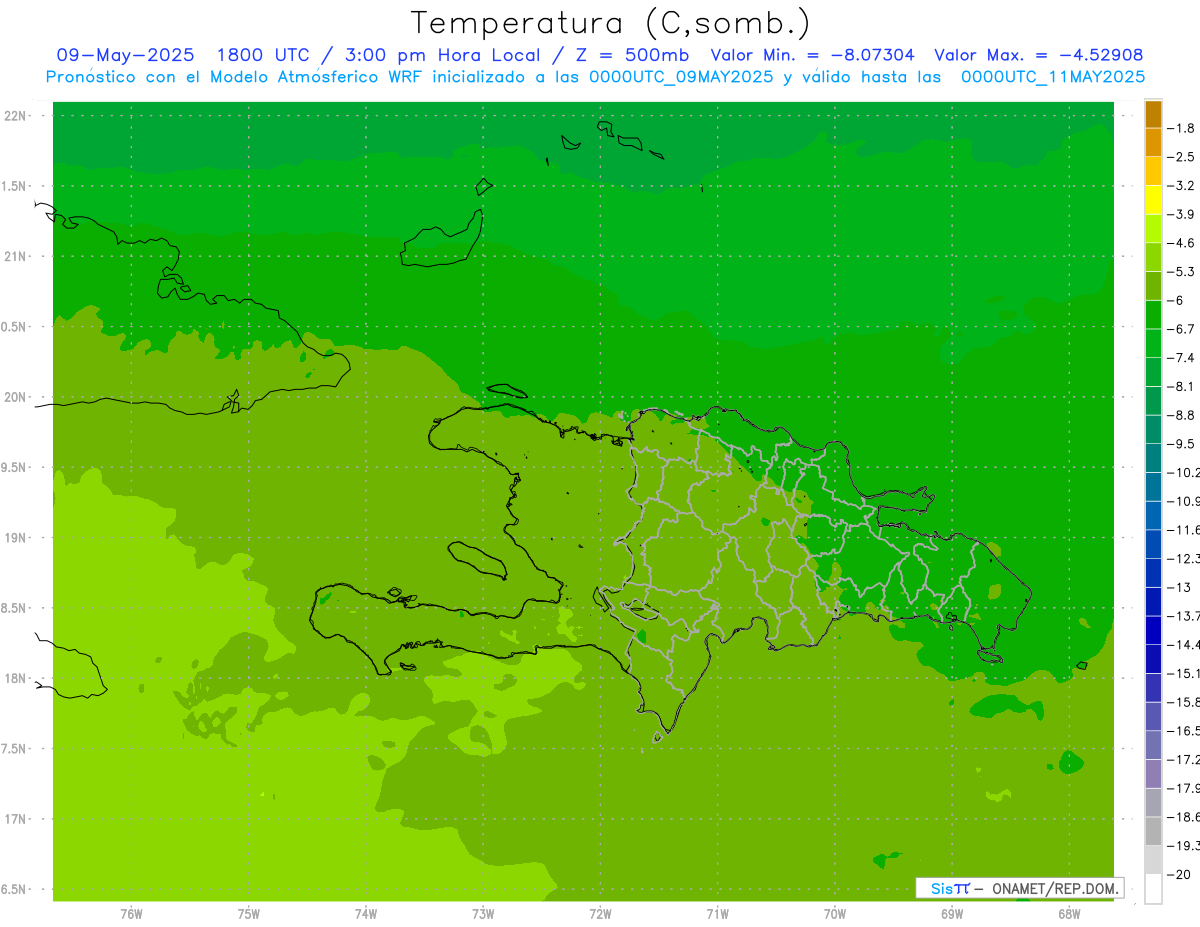The width and height of the screenshot is (1200, 927).
Task: Click the light green band between -4.6 and -5.3
Action: pos(1153,257)
